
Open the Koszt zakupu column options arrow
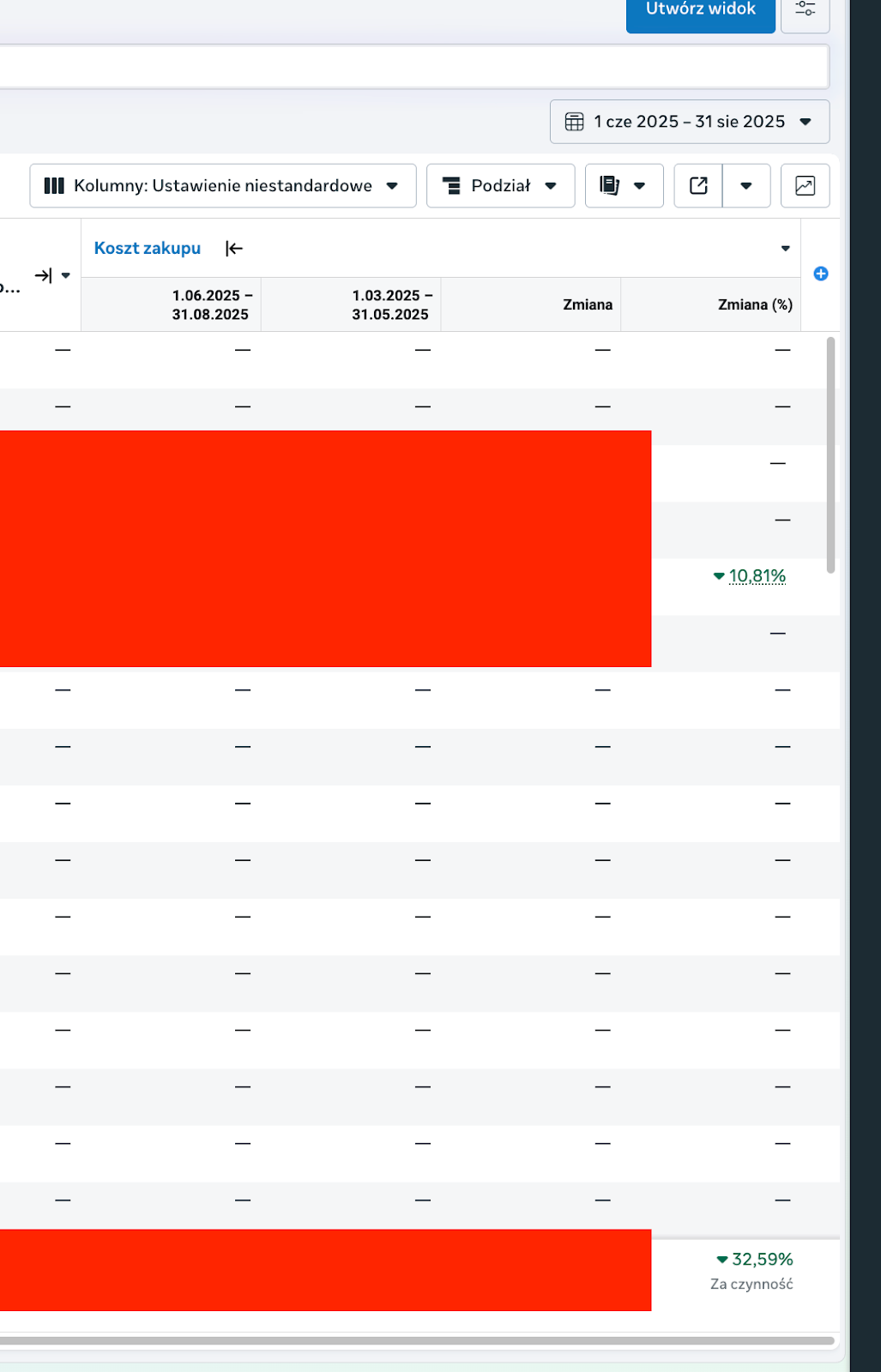(x=785, y=249)
